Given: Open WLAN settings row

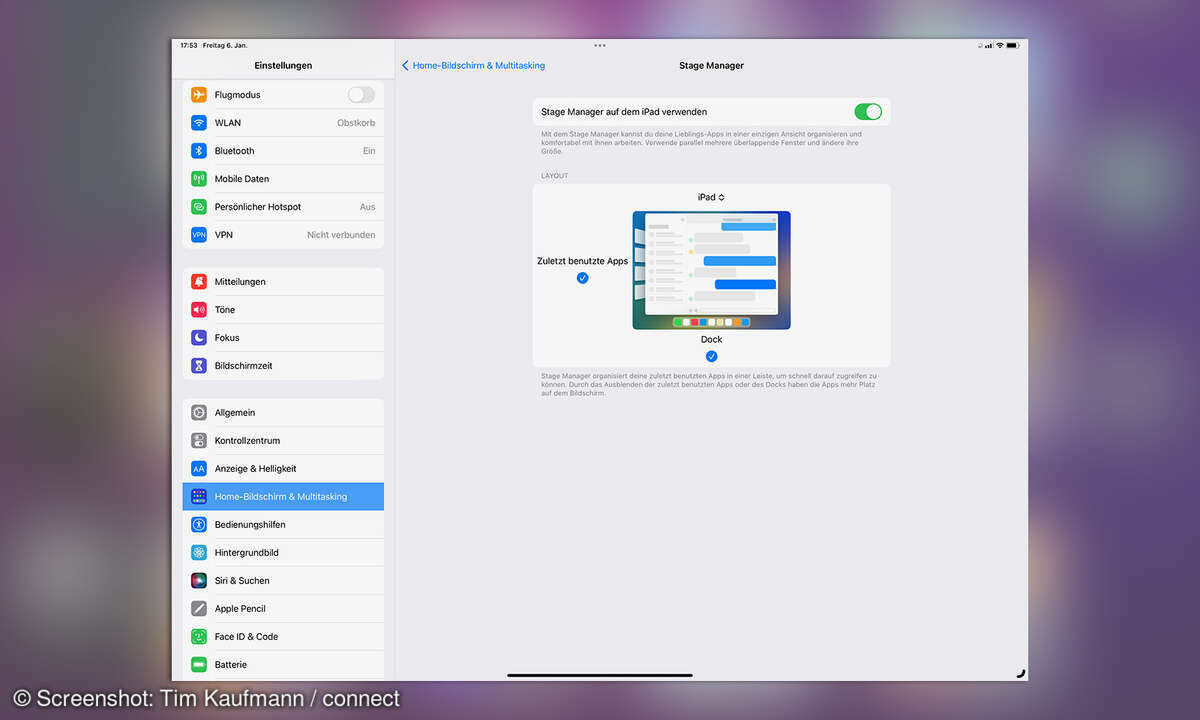Looking at the screenshot, I should pyautogui.click(x=283, y=123).
